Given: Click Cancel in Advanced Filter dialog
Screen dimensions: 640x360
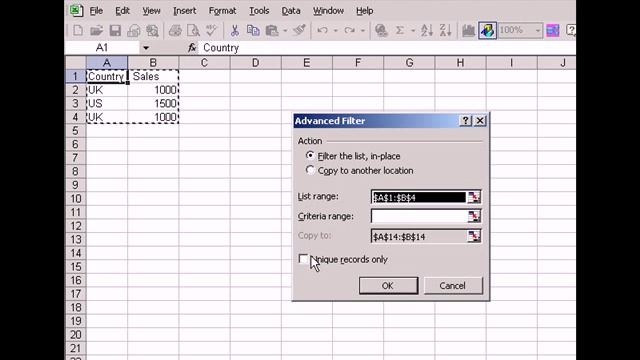Looking at the screenshot, I should pyautogui.click(x=453, y=286).
